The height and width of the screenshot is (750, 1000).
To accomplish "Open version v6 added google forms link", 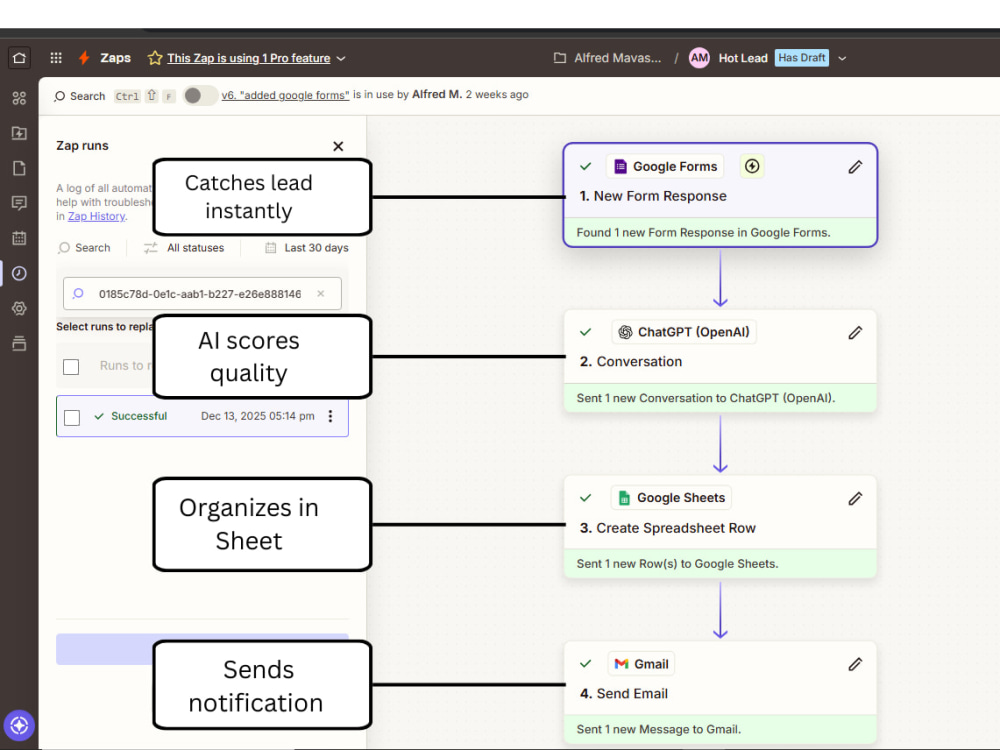I will (x=285, y=95).
